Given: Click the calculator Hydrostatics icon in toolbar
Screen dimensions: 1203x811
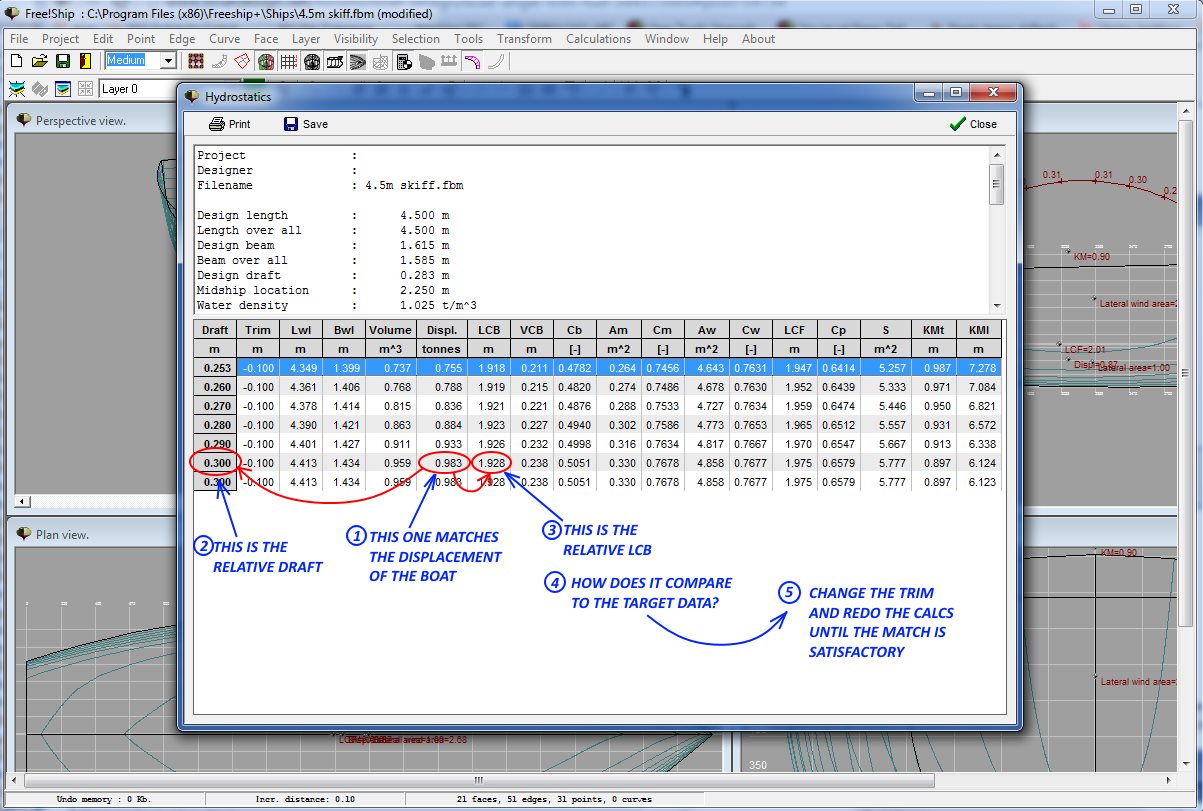Looking at the screenshot, I should [x=404, y=61].
